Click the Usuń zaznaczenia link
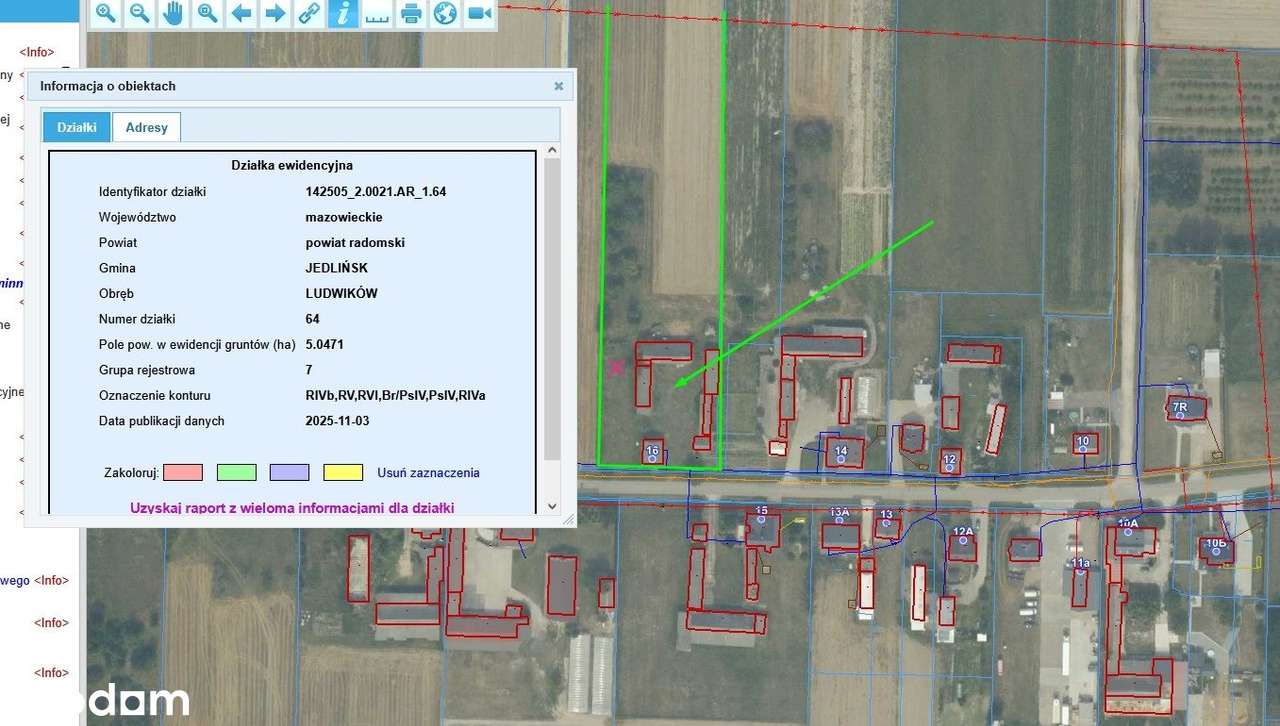This screenshot has width=1280, height=726. [x=428, y=472]
